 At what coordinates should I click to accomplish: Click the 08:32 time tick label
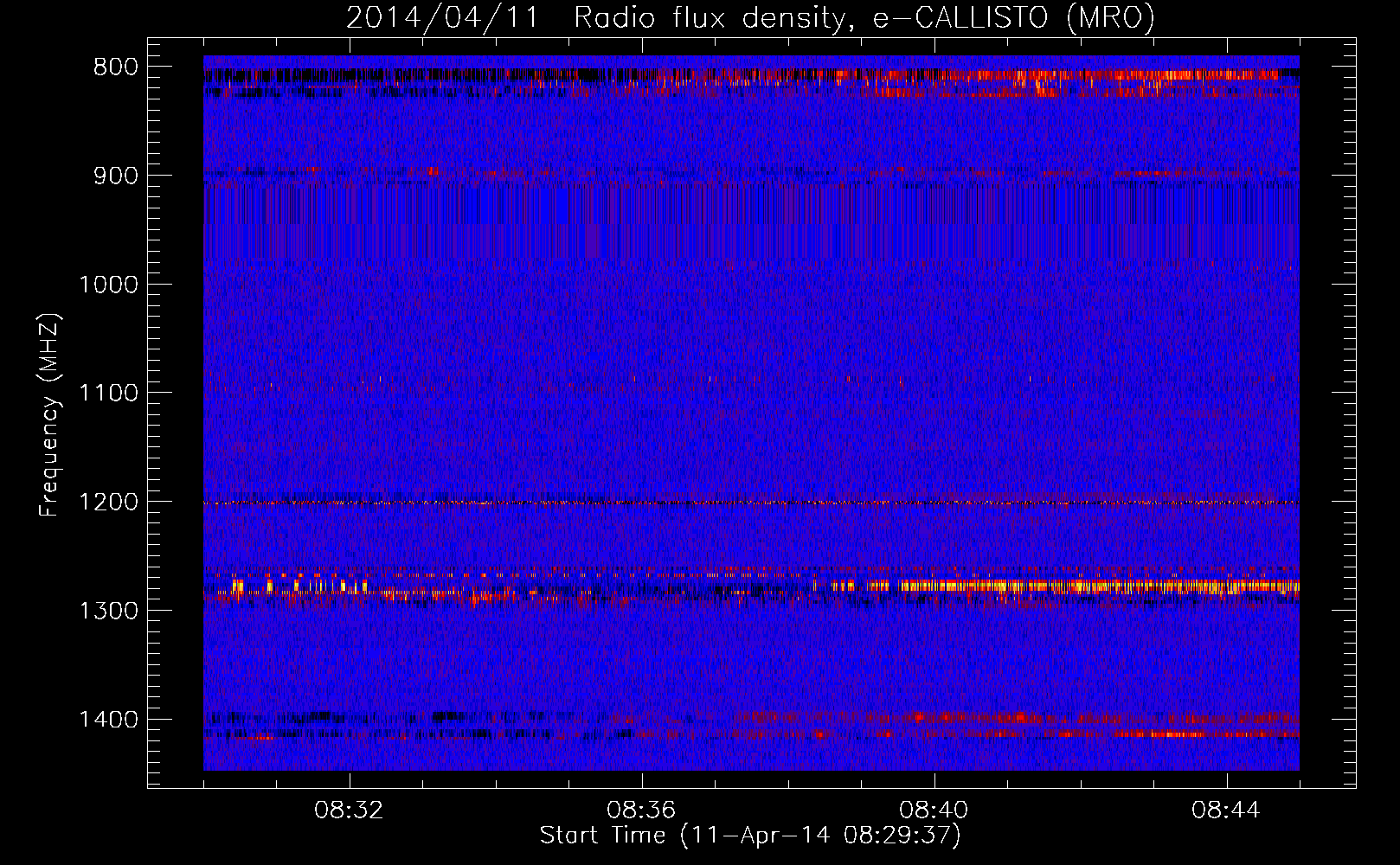coord(349,811)
